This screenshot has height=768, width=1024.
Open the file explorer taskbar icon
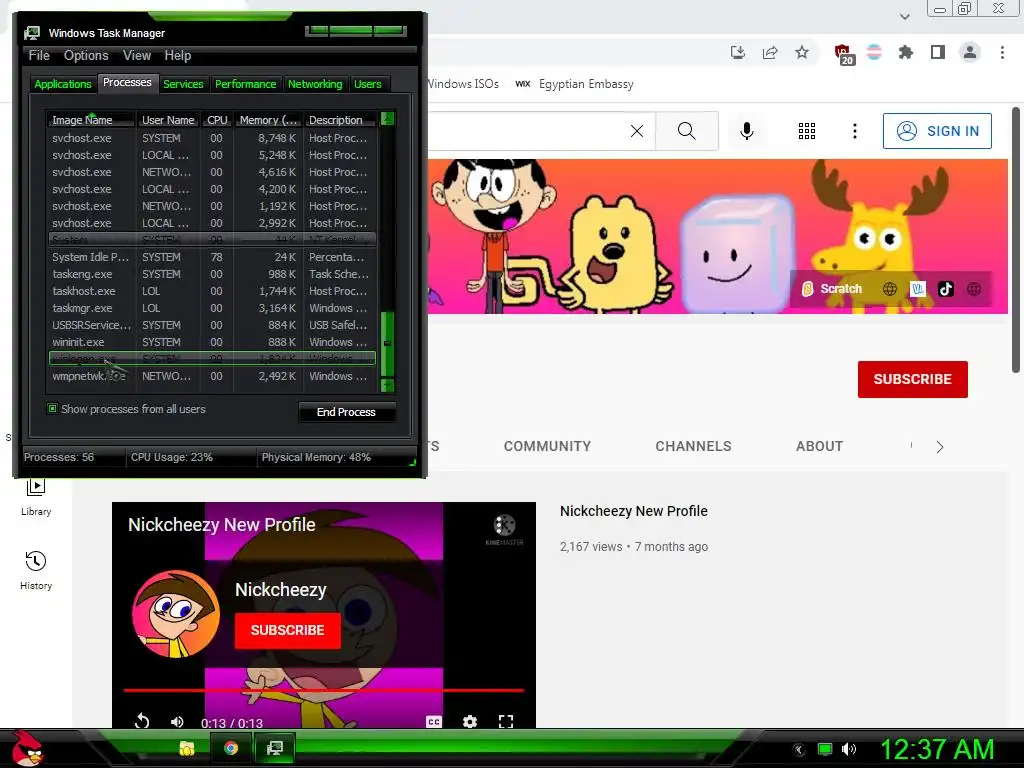(x=187, y=748)
